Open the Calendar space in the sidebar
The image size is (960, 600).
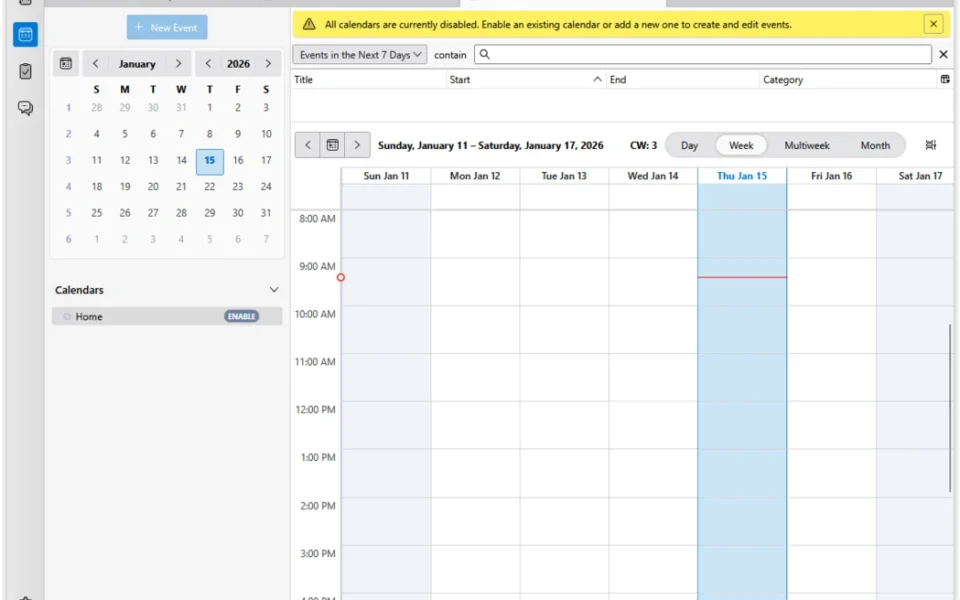click(x=25, y=35)
